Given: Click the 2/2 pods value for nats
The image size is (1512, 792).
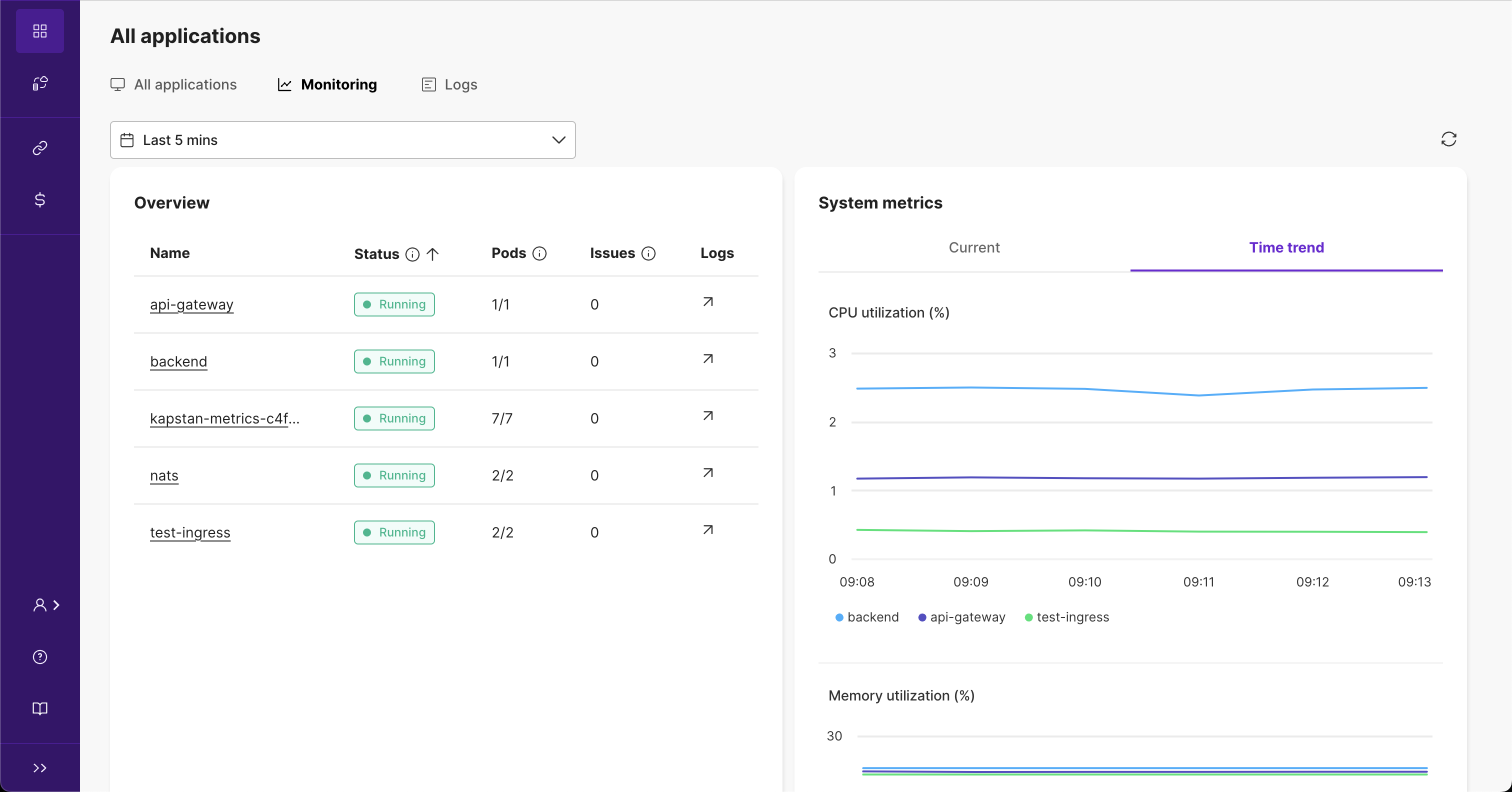Looking at the screenshot, I should pos(502,475).
